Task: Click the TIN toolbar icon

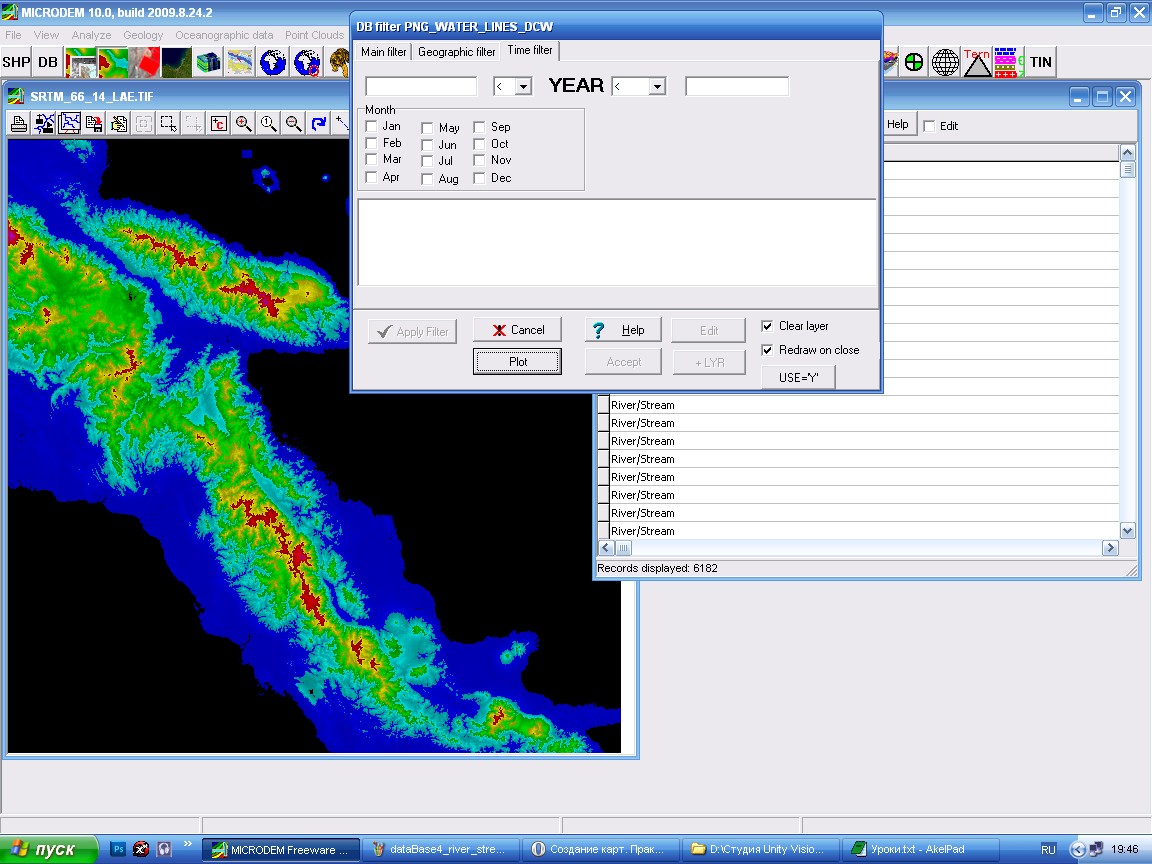Action: [1041, 62]
